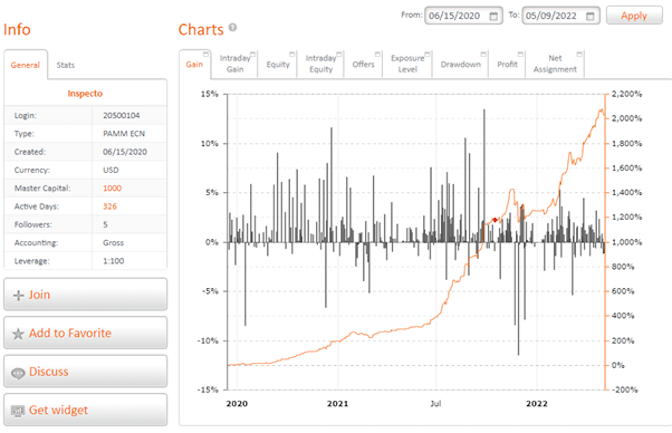
Task: Pop out the Offers tab icon
Action: [378, 54]
